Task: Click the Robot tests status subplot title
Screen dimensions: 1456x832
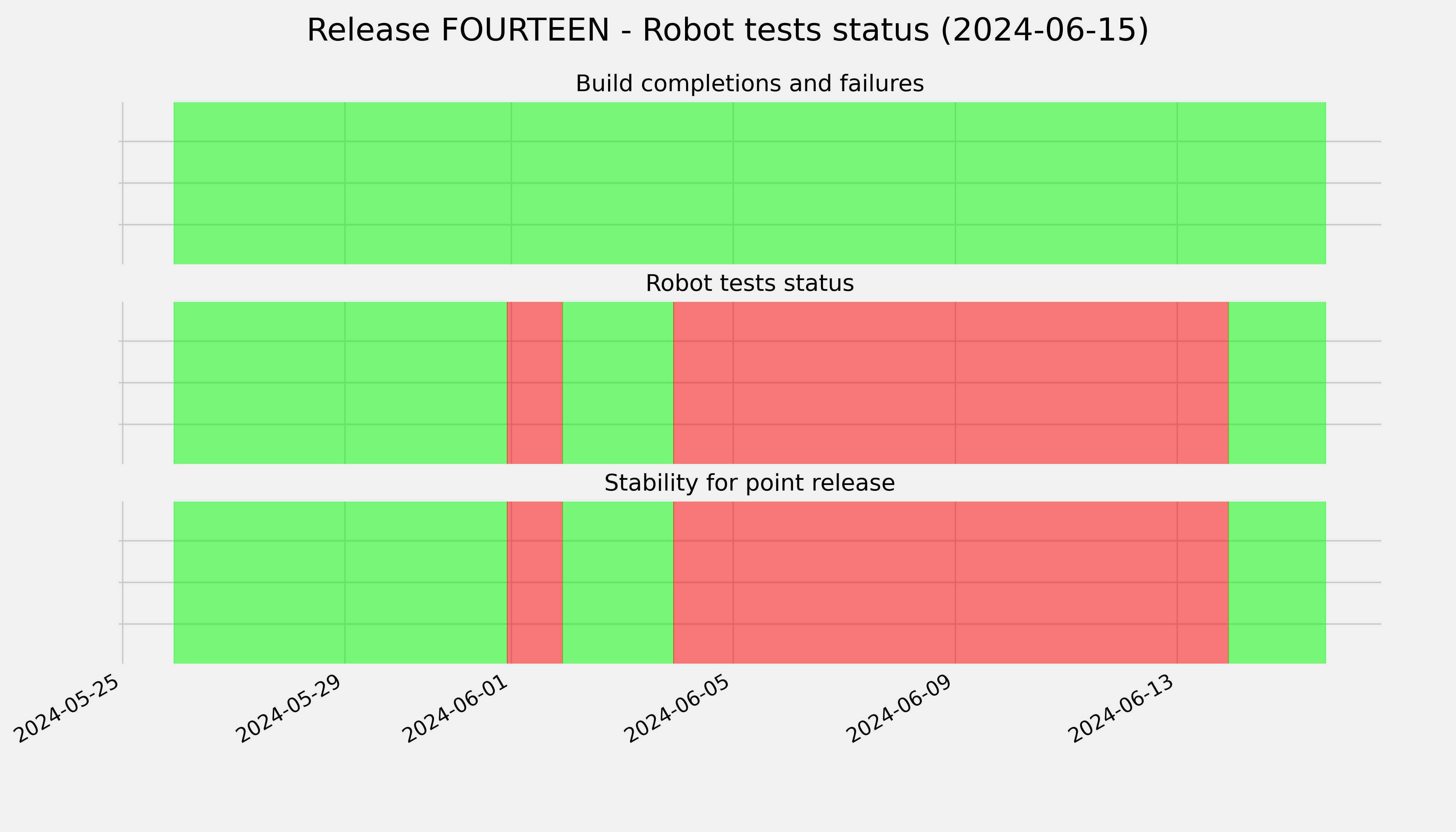Action: point(749,284)
